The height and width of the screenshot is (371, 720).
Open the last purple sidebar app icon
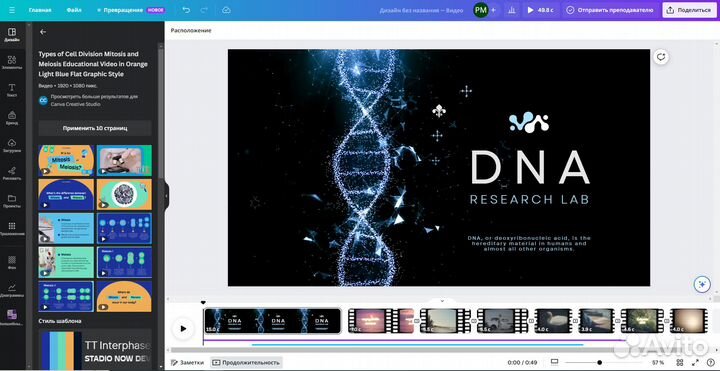(12, 316)
